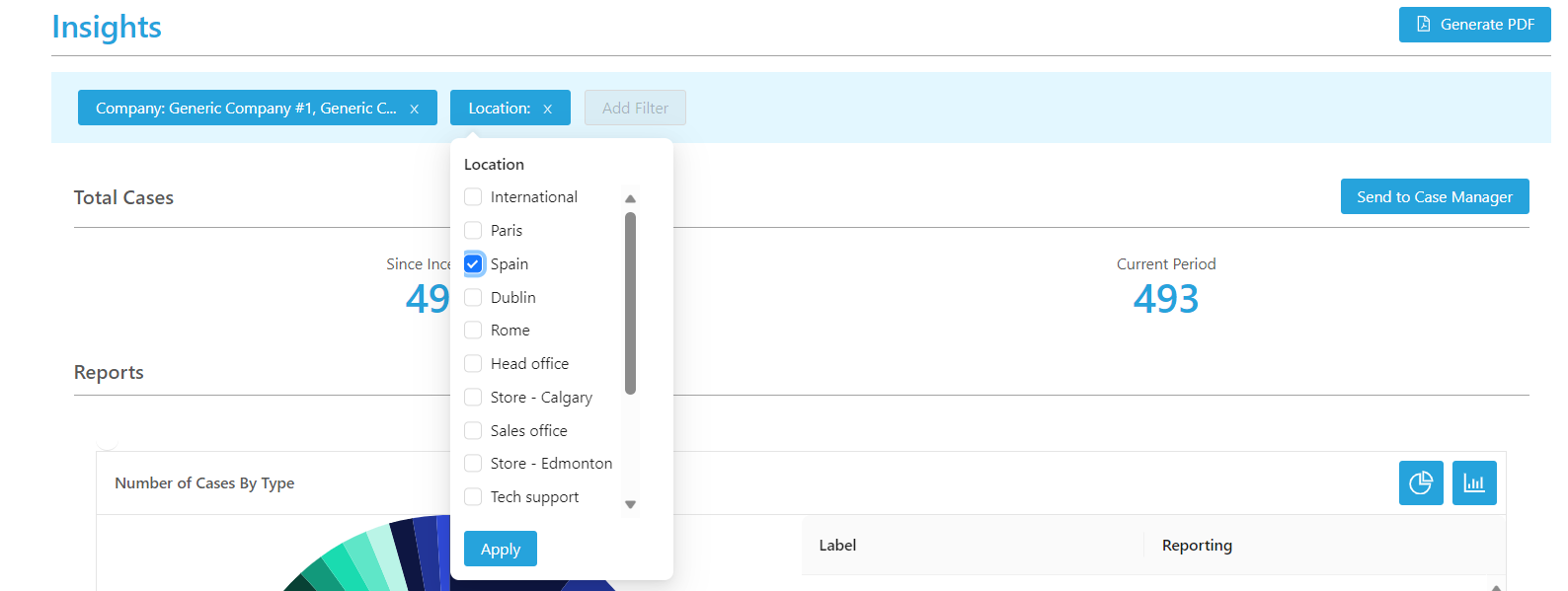Click the Current Period label

[1166, 264]
